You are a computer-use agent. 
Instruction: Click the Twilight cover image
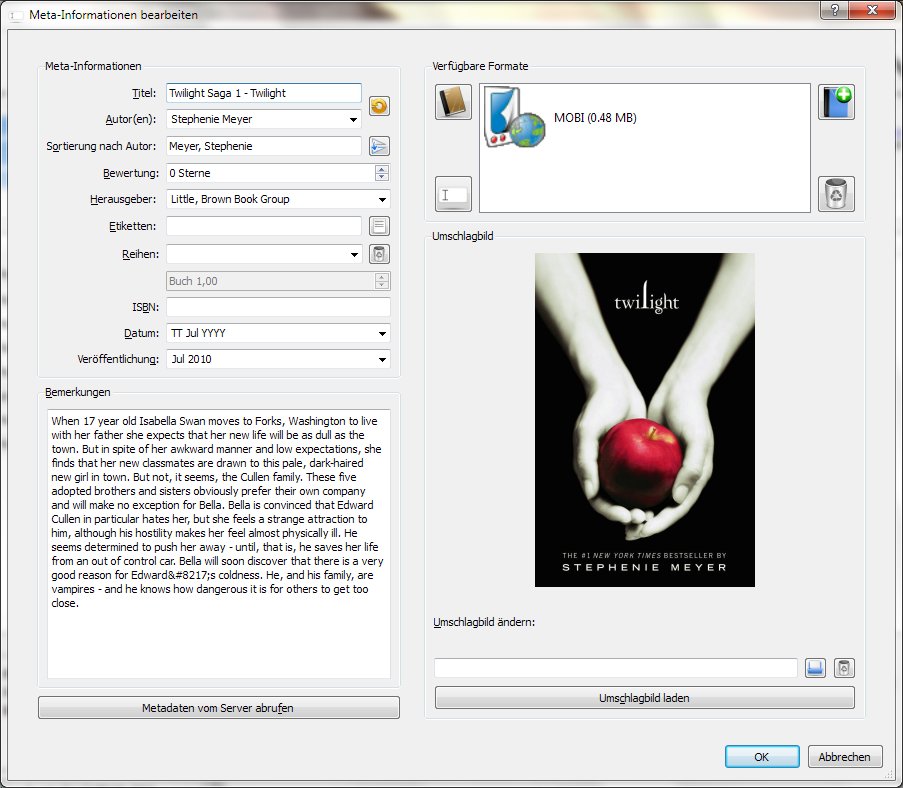pyautogui.click(x=644, y=420)
